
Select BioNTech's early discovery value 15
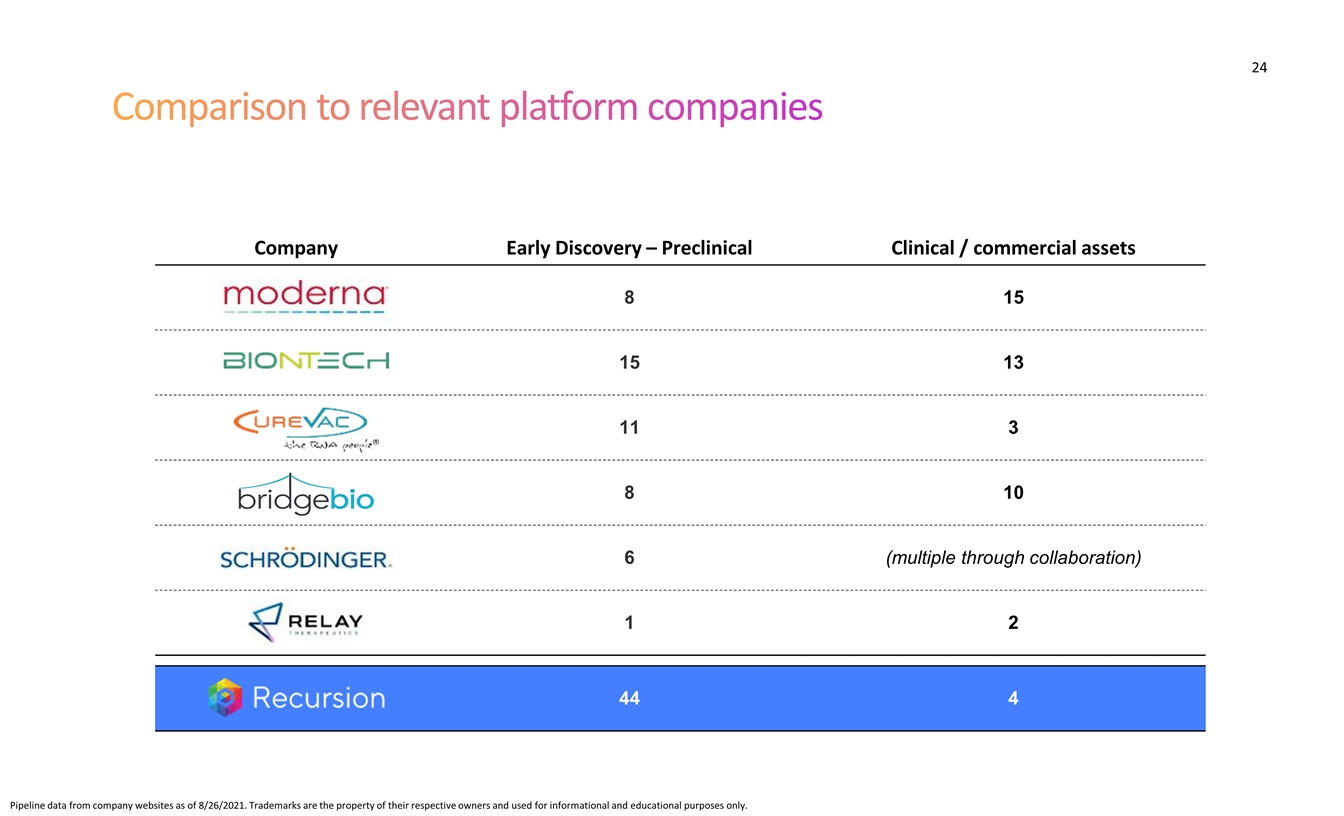coord(629,363)
